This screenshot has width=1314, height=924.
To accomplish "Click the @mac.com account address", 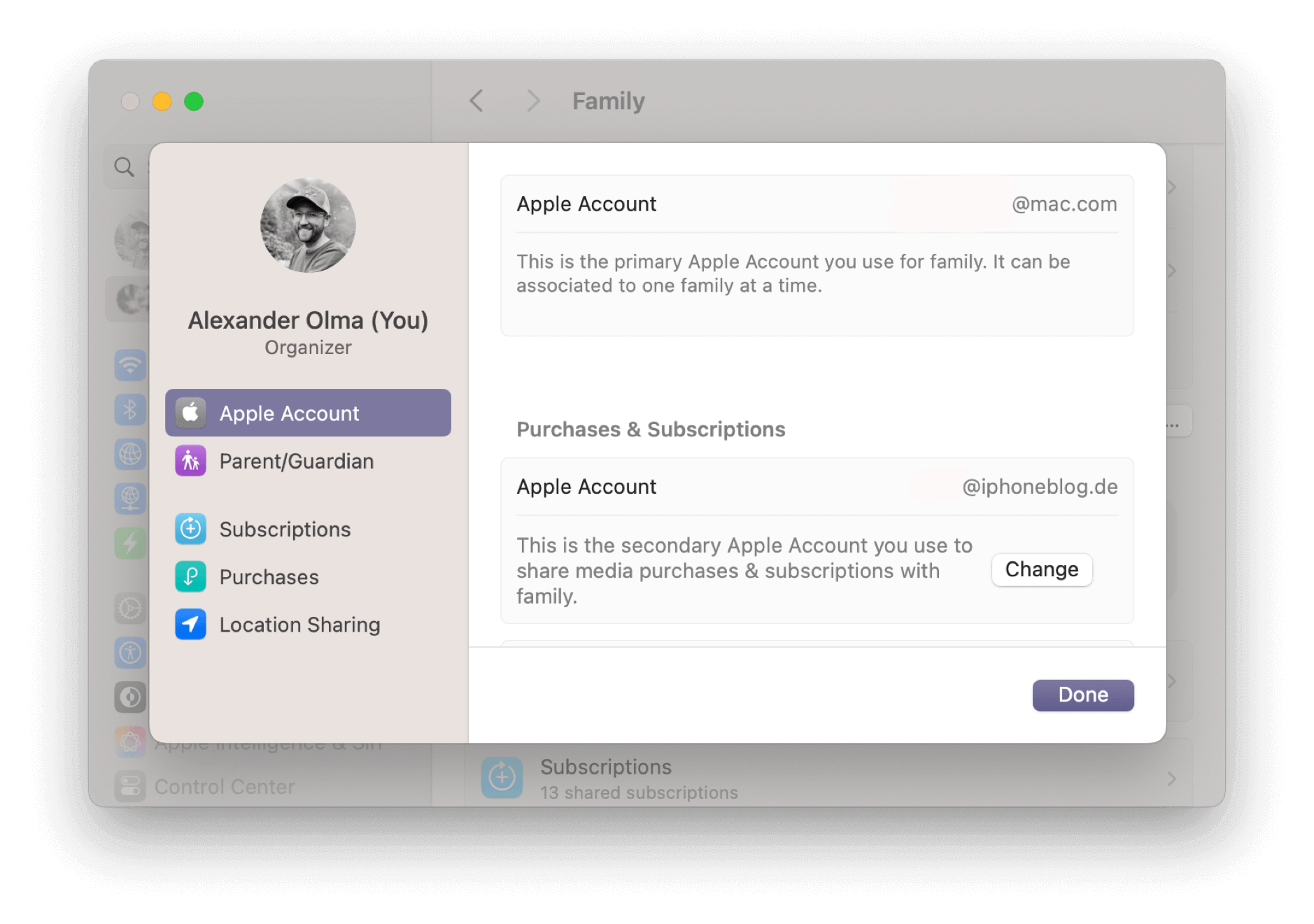I will click(1064, 204).
